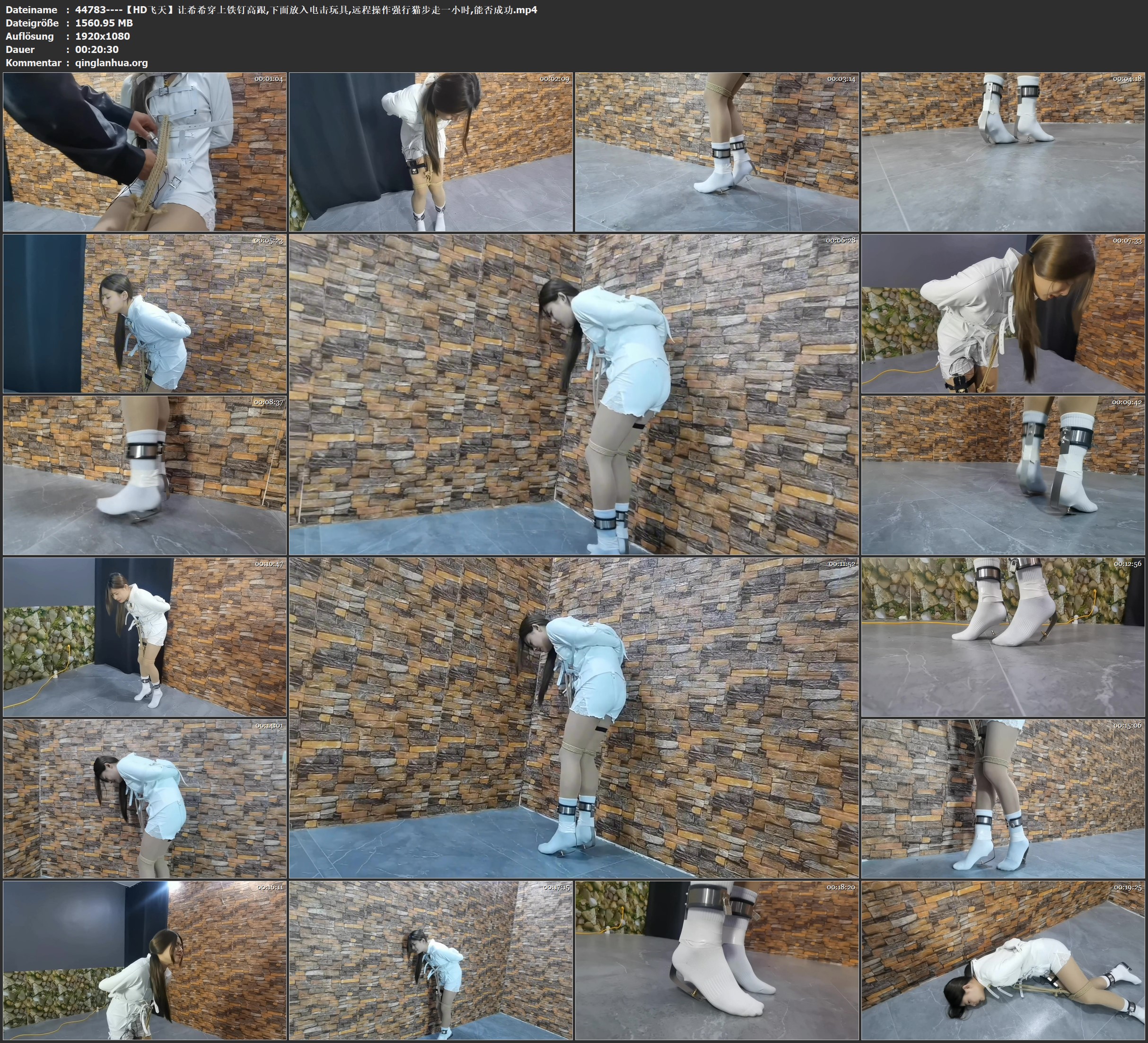Select the thumbnail marked 00:15:06

(1003, 799)
